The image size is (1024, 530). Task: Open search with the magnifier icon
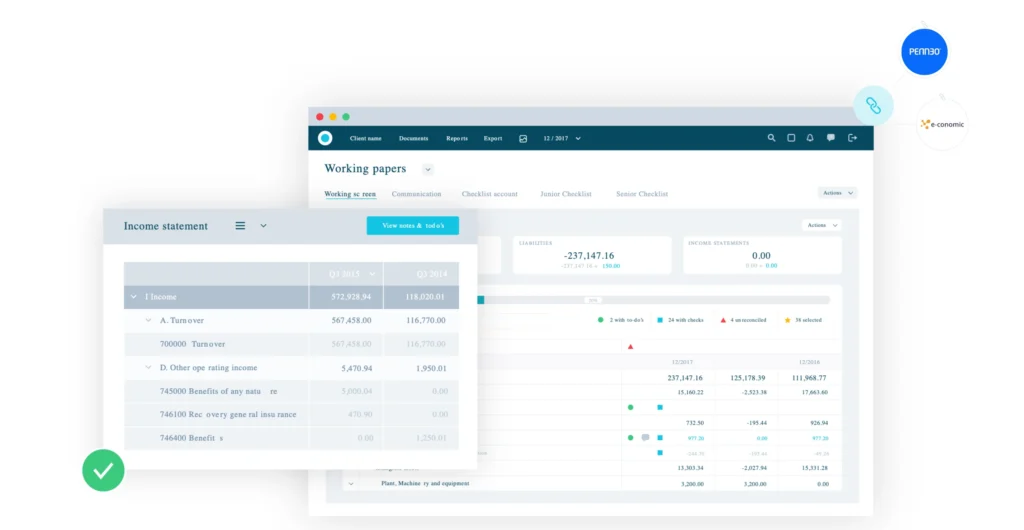click(771, 138)
